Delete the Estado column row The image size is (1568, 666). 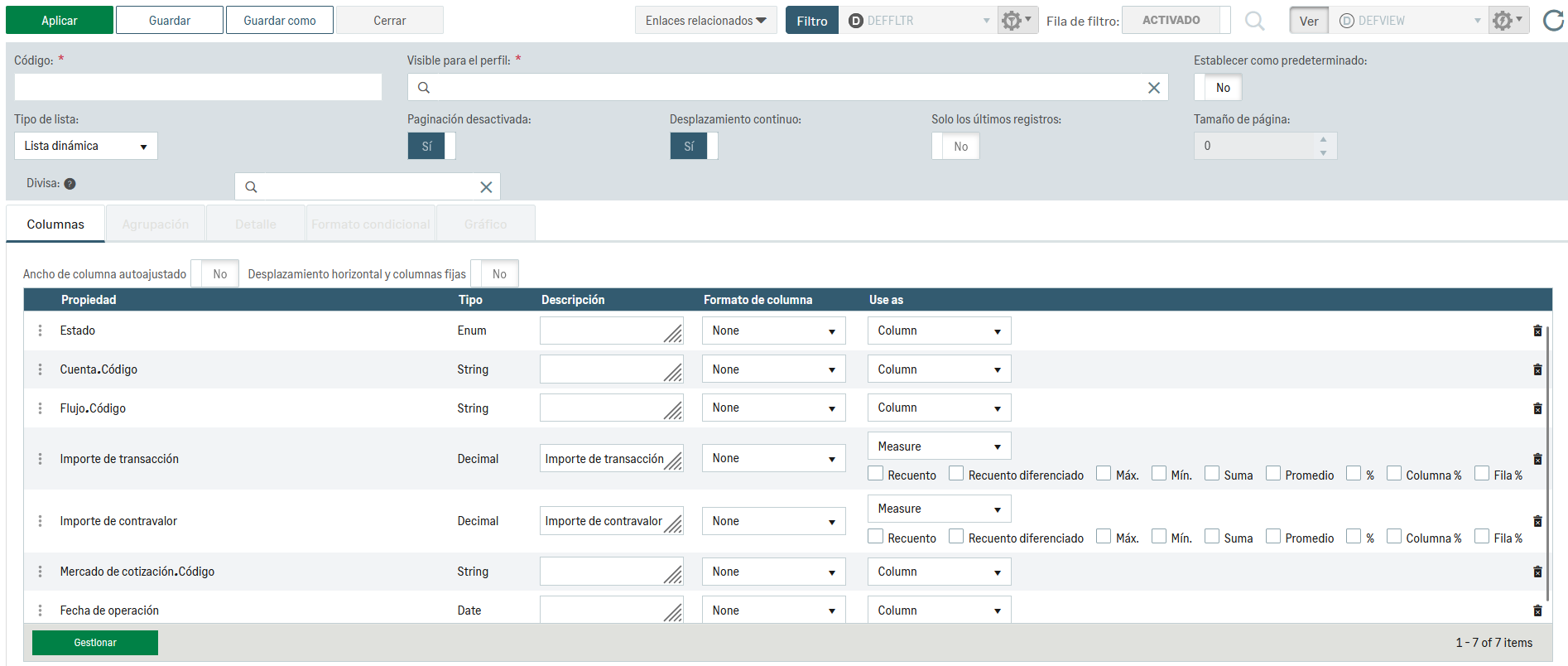click(1537, 331)
